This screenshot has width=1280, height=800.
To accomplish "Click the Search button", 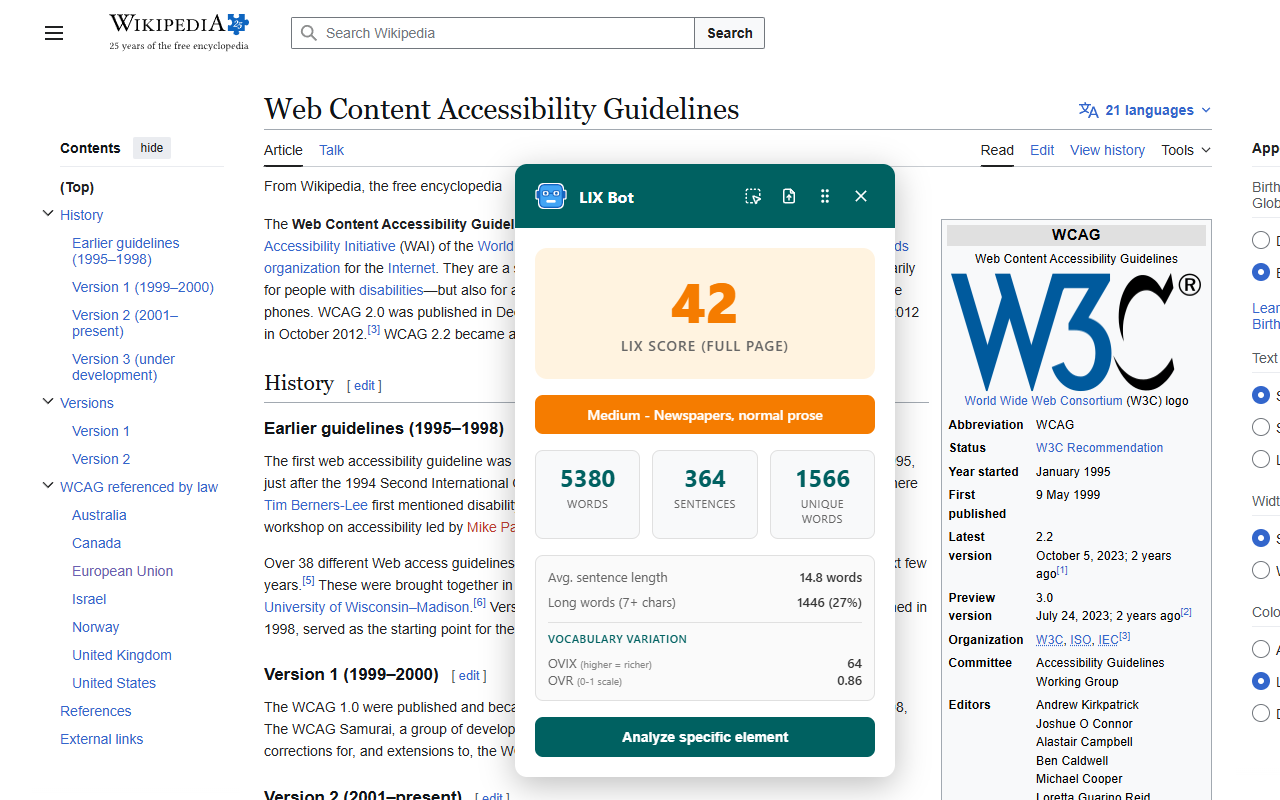I will pos(730,33).
